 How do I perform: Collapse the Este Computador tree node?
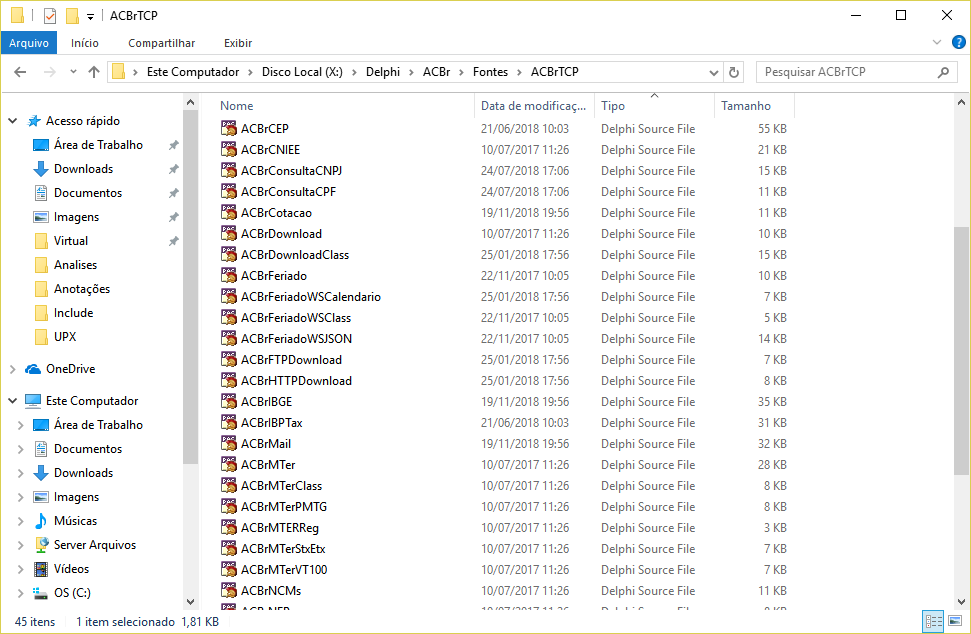pos(12,401)
